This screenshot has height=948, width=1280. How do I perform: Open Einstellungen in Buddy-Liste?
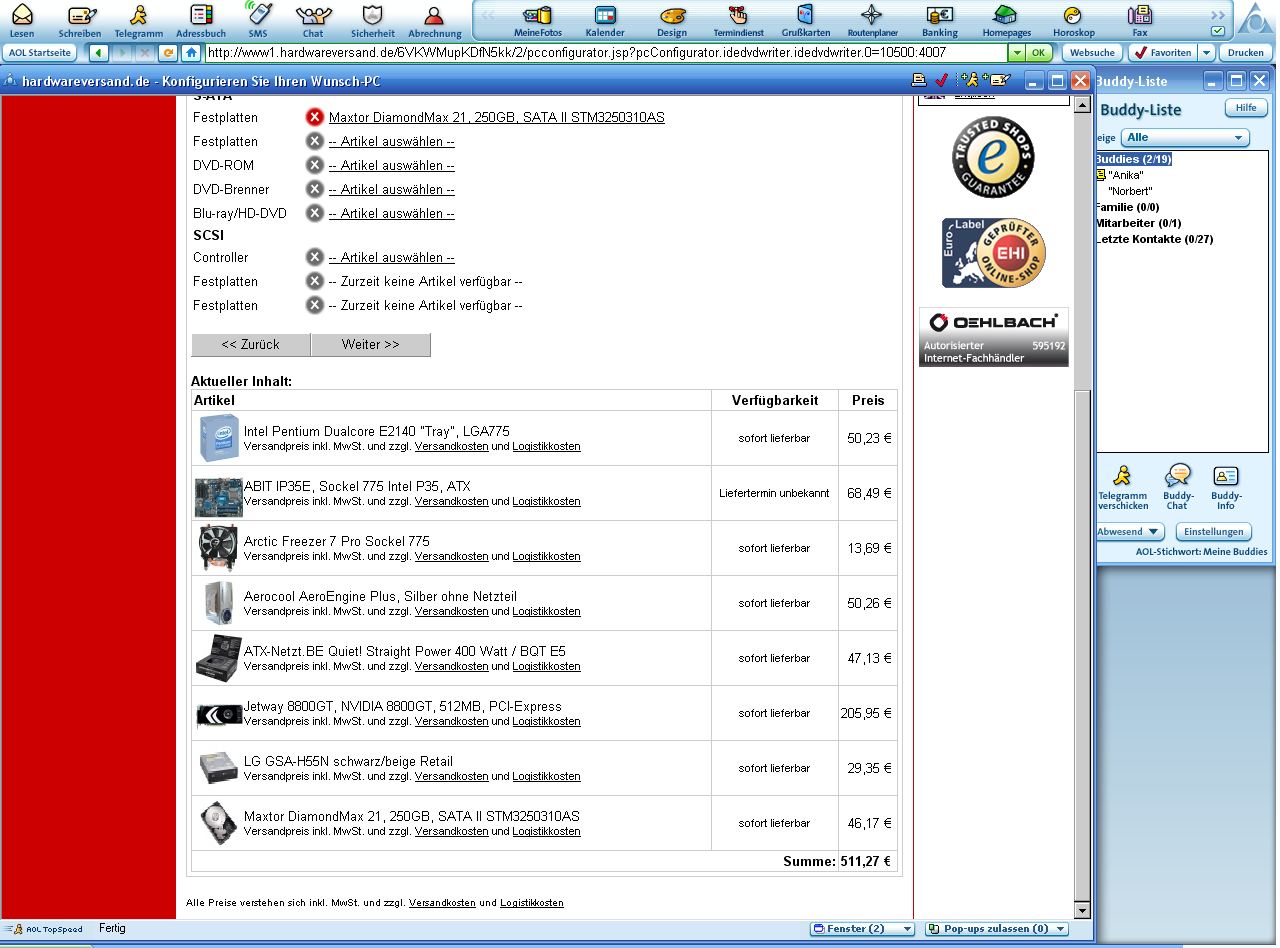[x=1214, y=532]
